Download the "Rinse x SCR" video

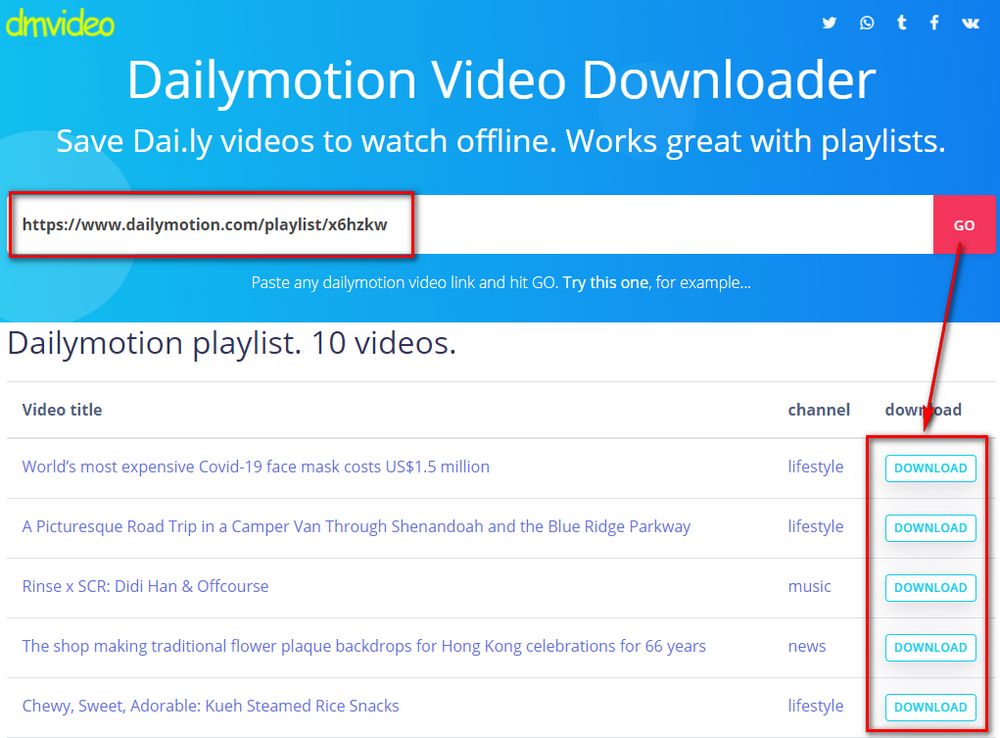tap(930, 588)
